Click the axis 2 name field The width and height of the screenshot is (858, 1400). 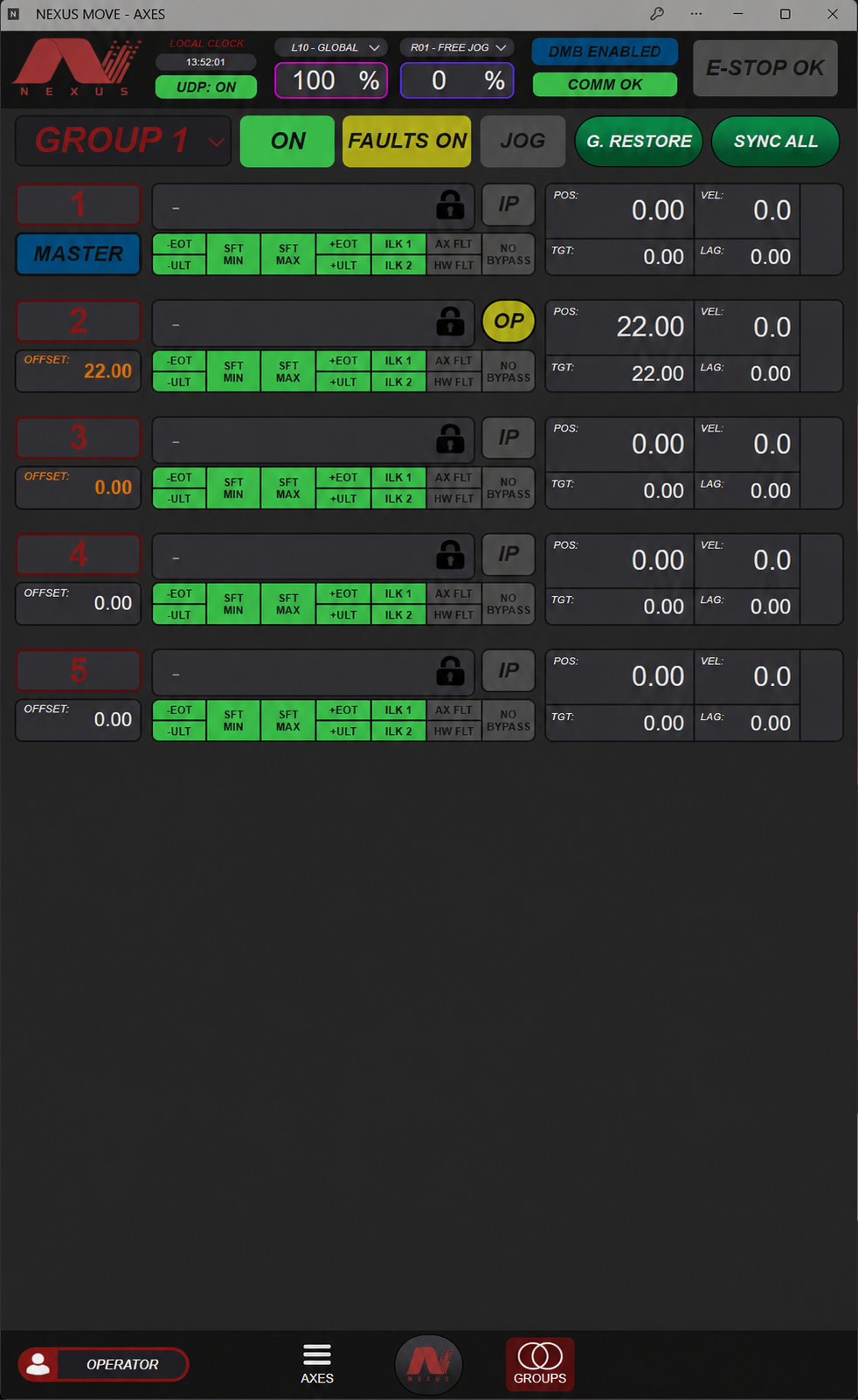313,322
